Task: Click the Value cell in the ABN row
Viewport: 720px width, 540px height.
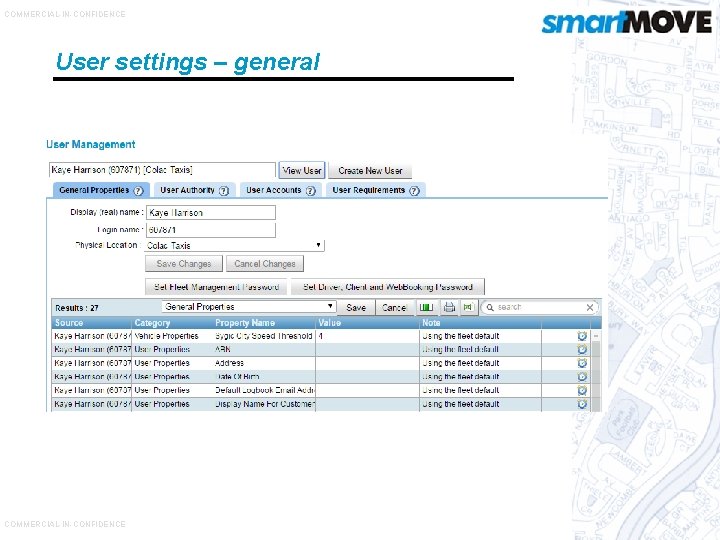Action: [x=367, y=349]
